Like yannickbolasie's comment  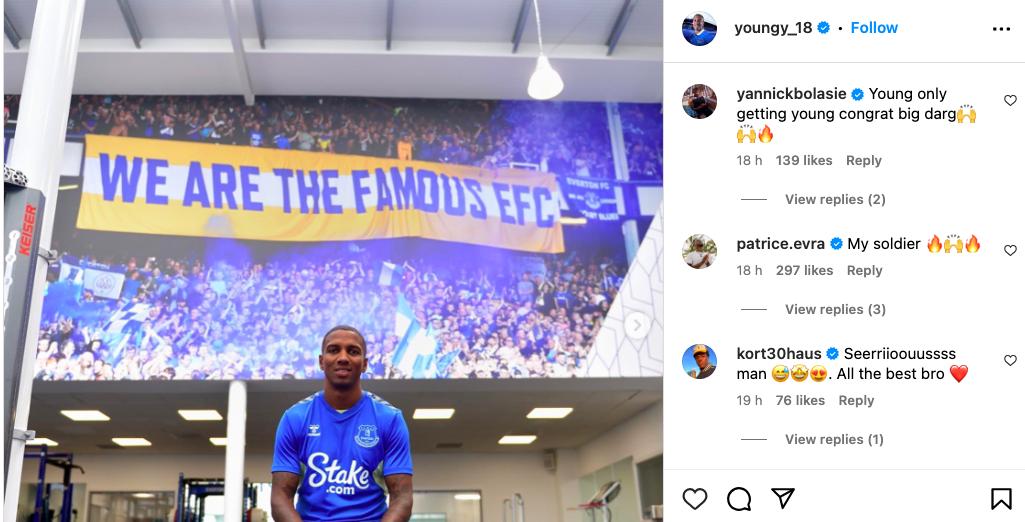1010,100
